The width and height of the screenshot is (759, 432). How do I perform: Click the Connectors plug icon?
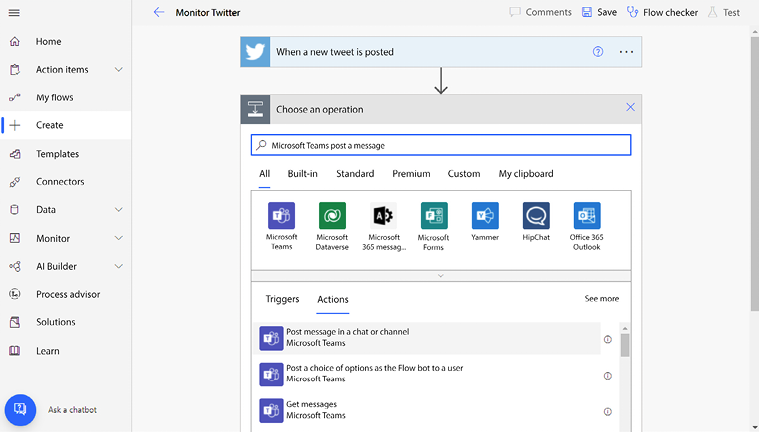15,182
